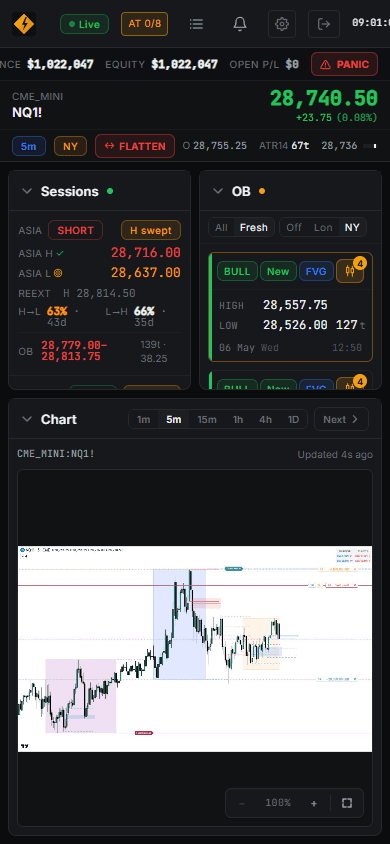Click the 06 May Wed date
This screenshot has height=844, width=390.
(249, 348)
